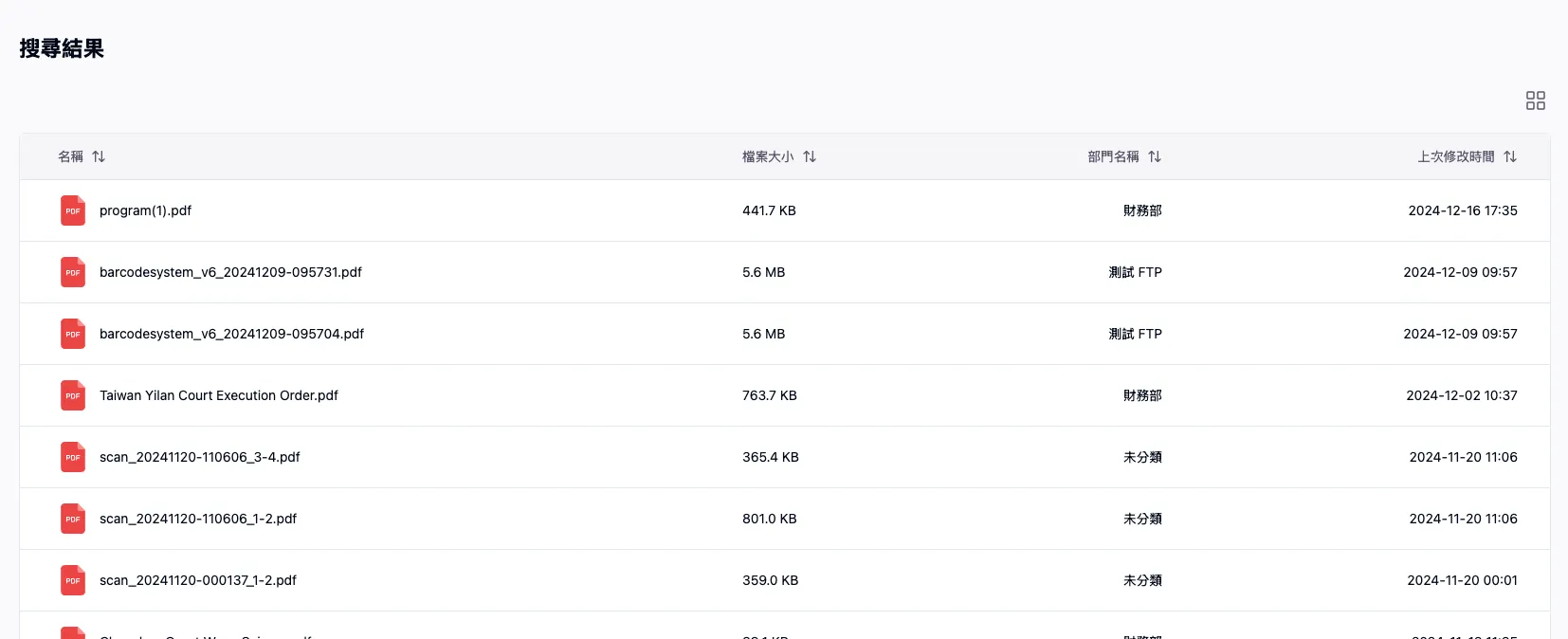
Task: Open program(1).pdf file name
Action: point(145,210)
